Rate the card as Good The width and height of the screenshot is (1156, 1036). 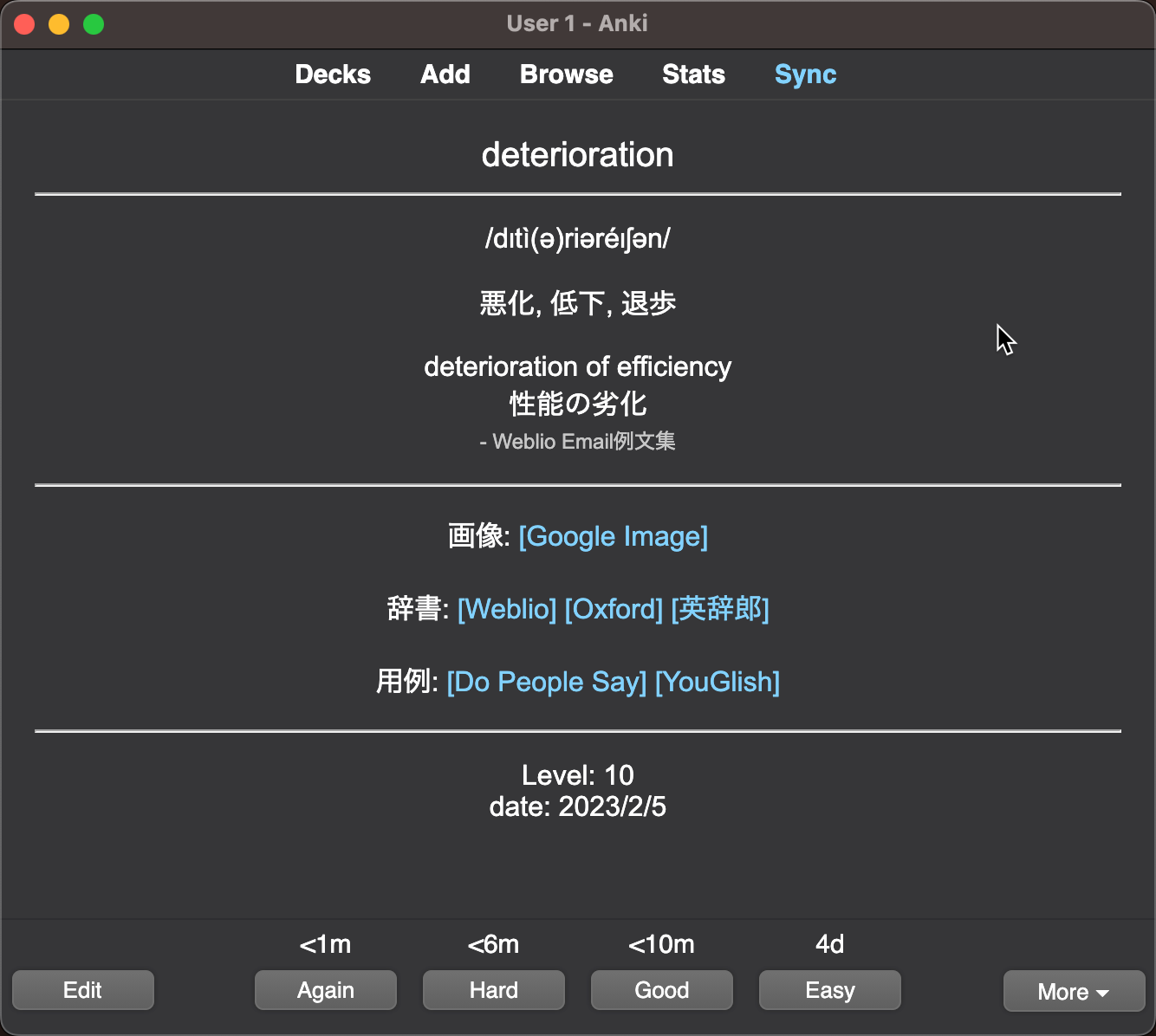click(x=662, y=990)
